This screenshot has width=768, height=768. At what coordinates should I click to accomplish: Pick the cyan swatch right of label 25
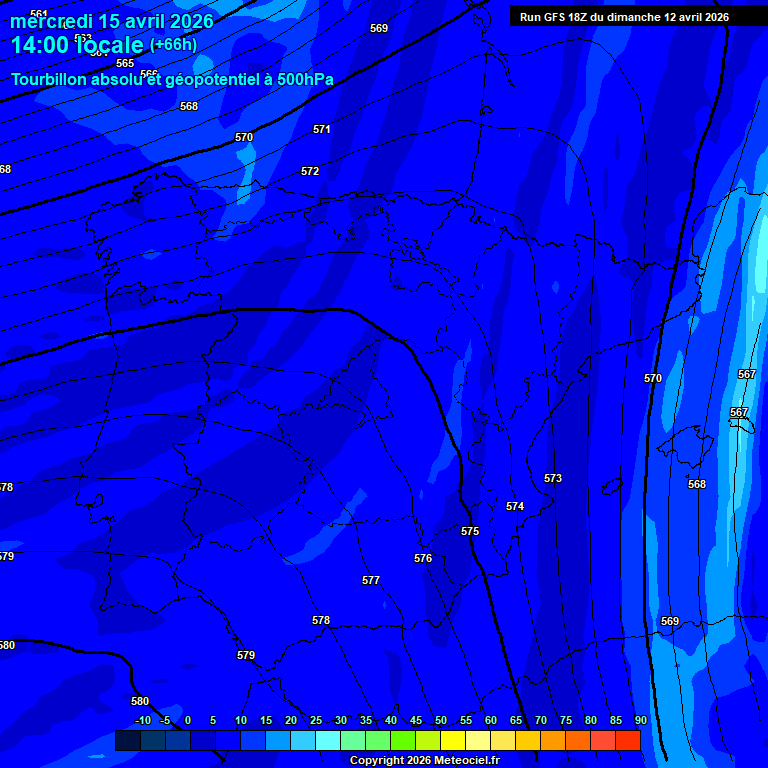click(x=327, y=740)
